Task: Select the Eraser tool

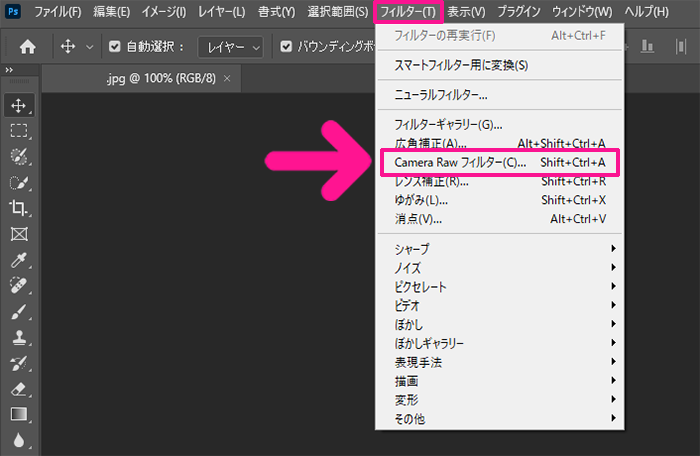Action: (18, 389)
